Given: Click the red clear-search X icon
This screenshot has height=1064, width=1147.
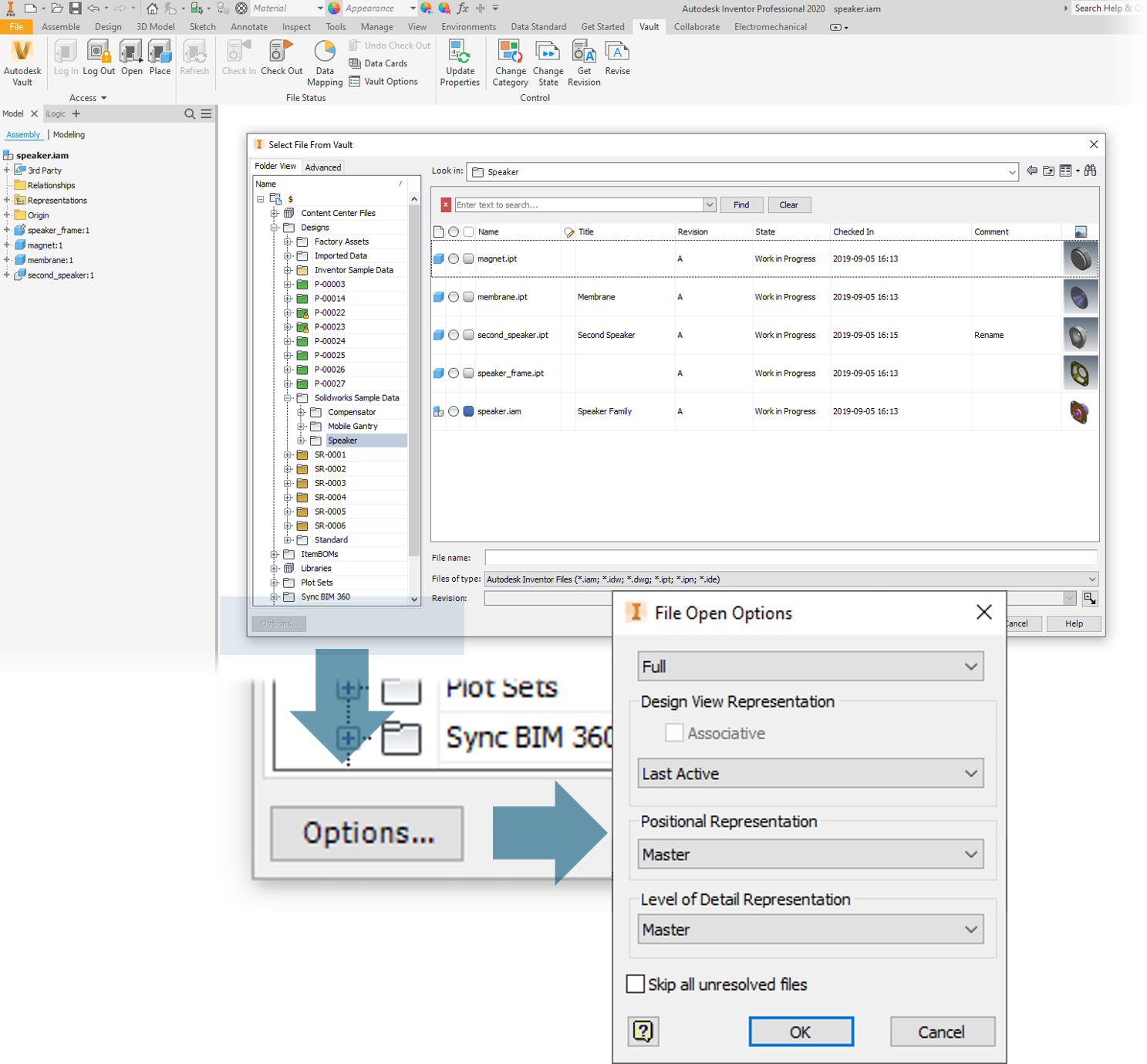Looking at the screenshot, I should click(446, 204).
